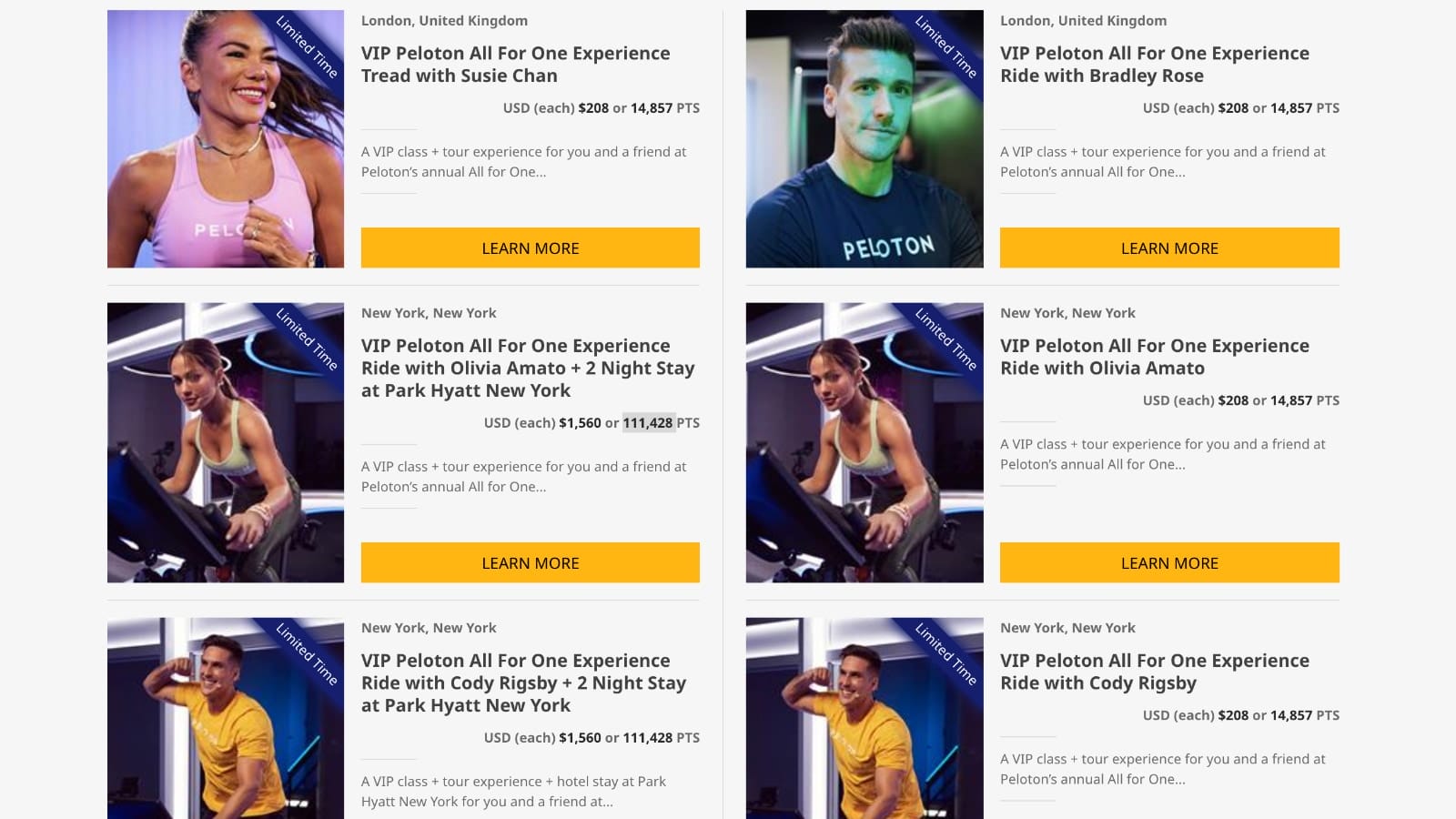
Task: Open right-column title Ride with Olivia Amato
Action: (1155, 357)
